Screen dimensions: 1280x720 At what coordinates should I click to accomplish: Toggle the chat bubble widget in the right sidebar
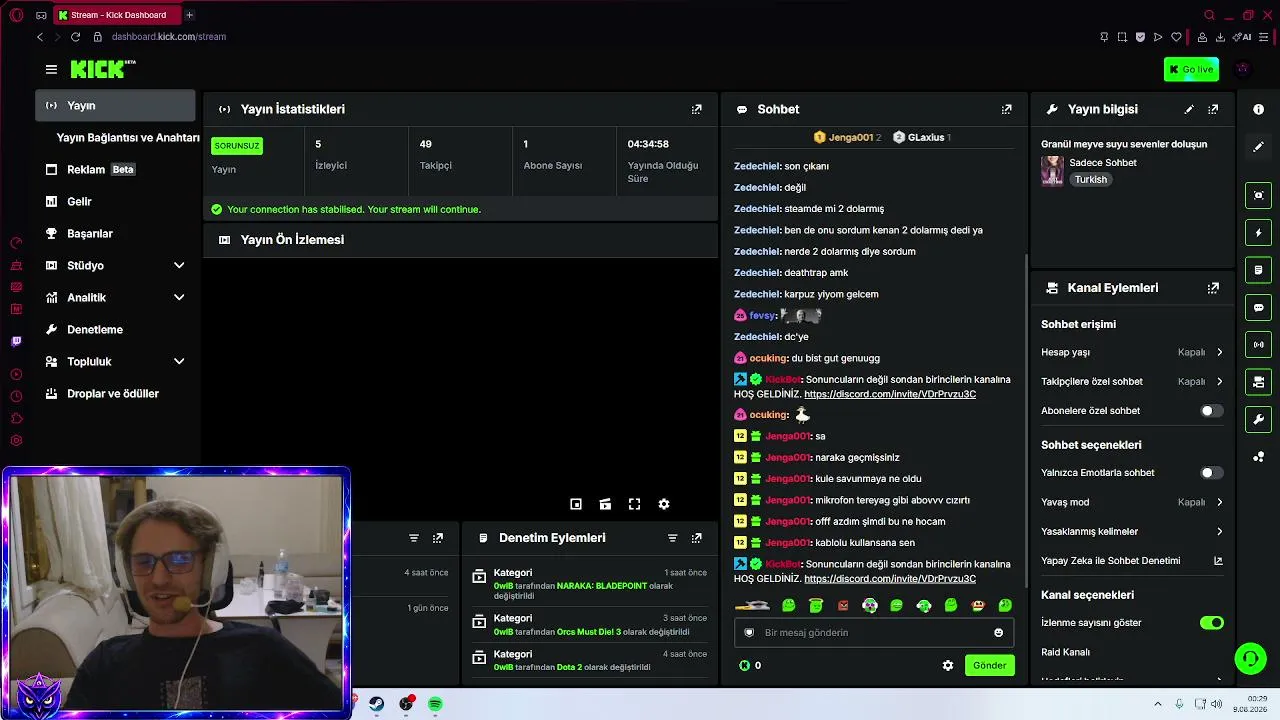click(1259, 307)
